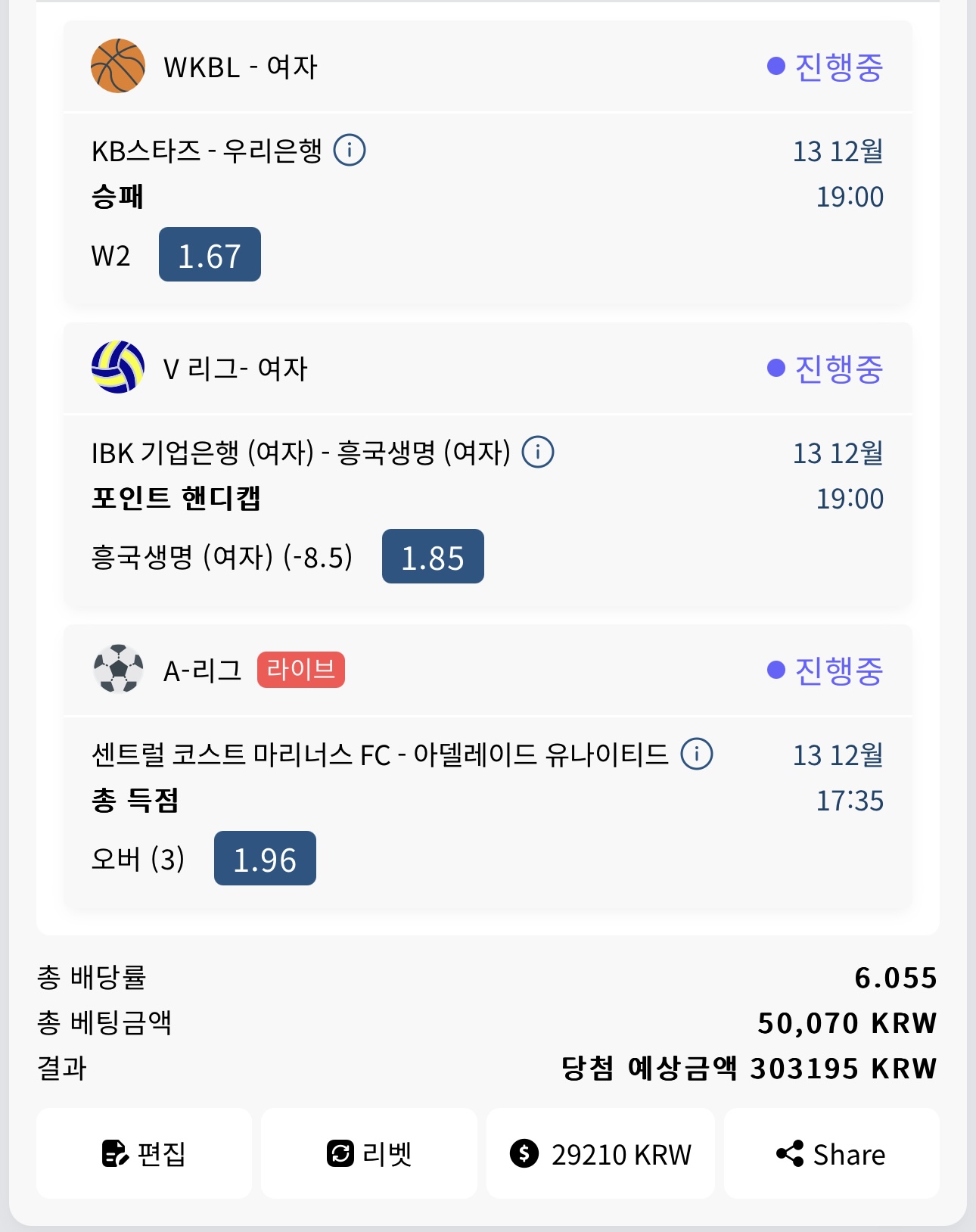Click the volleyball icon for V 리그
The width and height of the screenshot is (976, 1232).
pos(118,368)
